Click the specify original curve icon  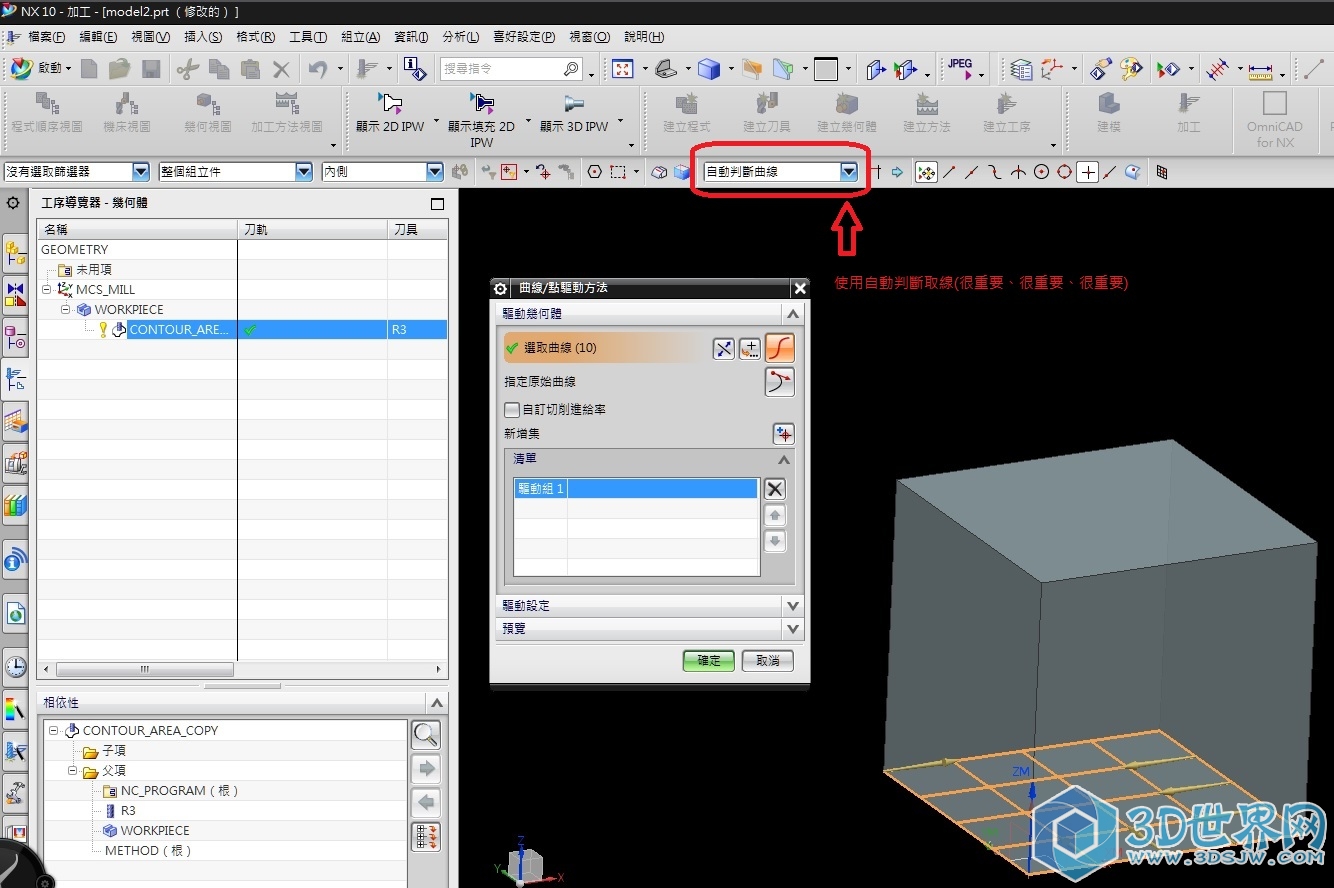[780, 382]
